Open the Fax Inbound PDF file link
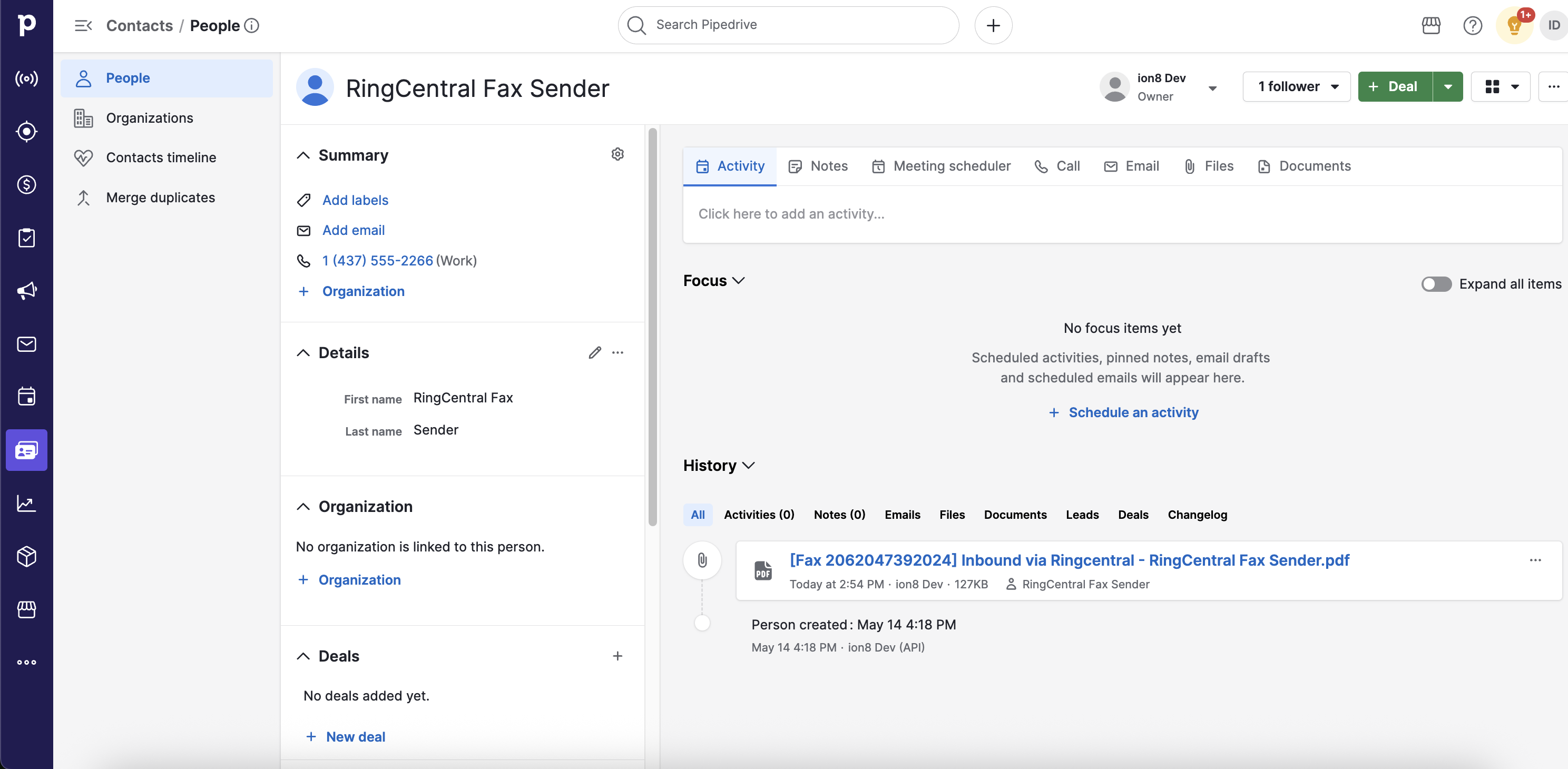The image size is (1568, 769). (1069, 560)
